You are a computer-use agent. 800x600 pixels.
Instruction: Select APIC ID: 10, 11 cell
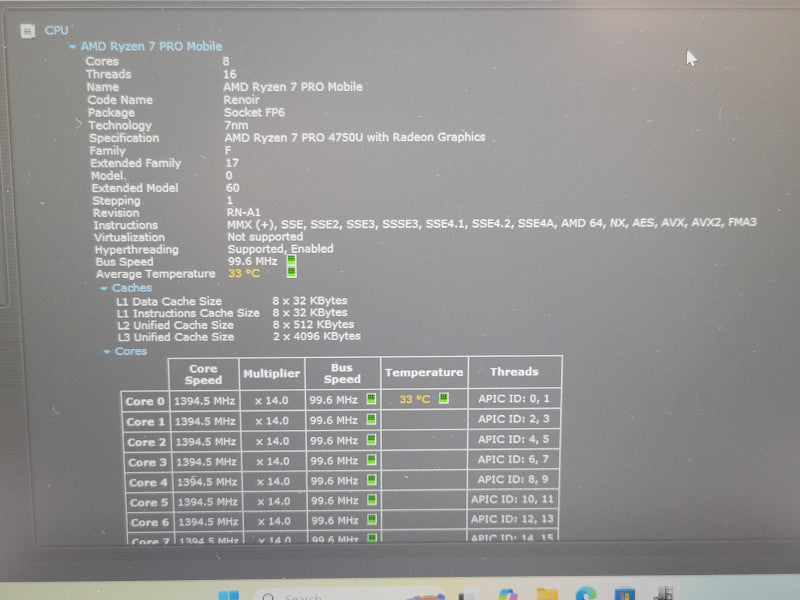[512, 499]
